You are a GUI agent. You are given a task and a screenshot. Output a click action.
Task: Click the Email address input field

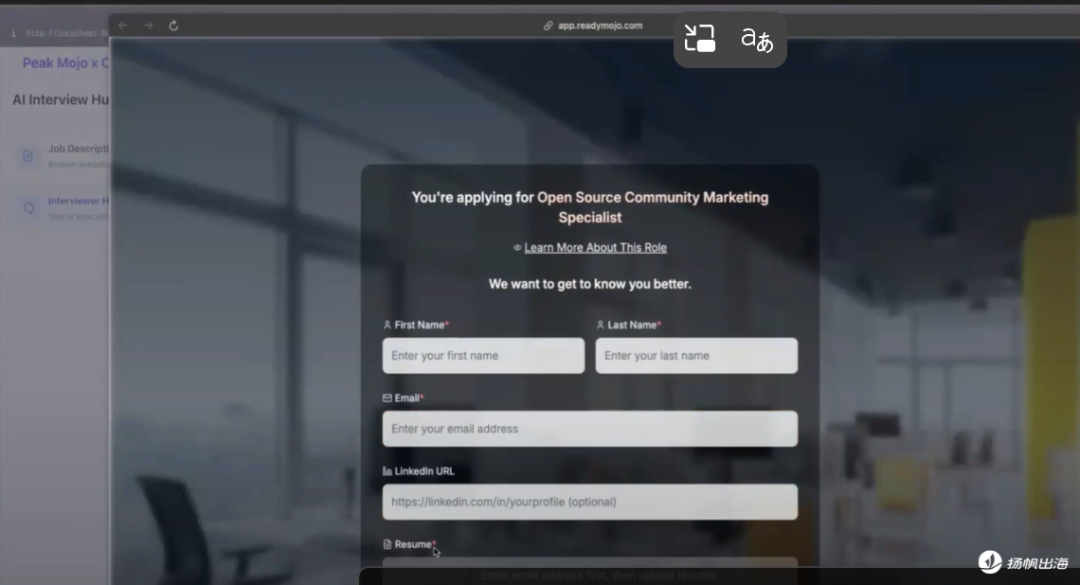click(x=590, y=429)
